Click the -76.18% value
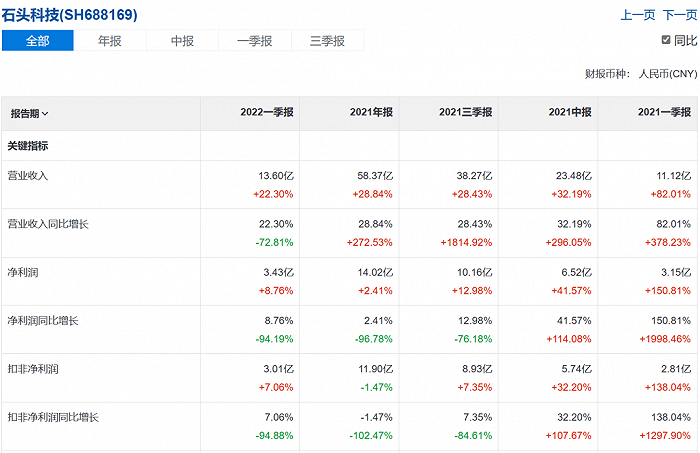Screen dimensions: 700x453 [x=473, y=339]
